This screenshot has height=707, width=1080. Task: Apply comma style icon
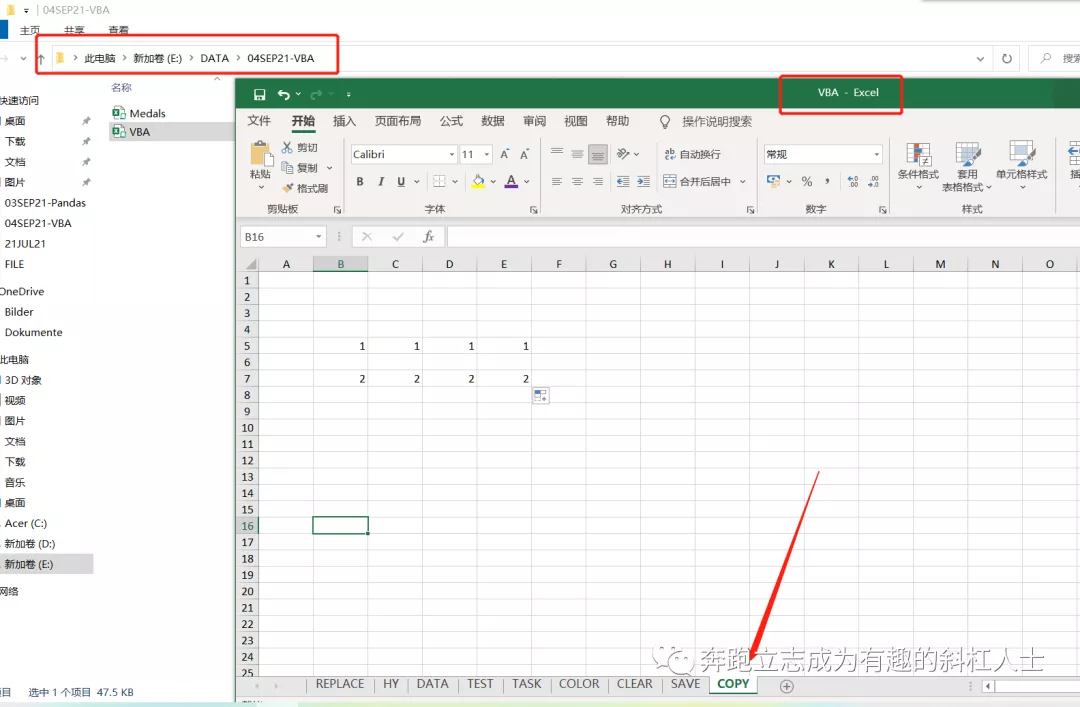pyautogui.click(x=827, y=181)
